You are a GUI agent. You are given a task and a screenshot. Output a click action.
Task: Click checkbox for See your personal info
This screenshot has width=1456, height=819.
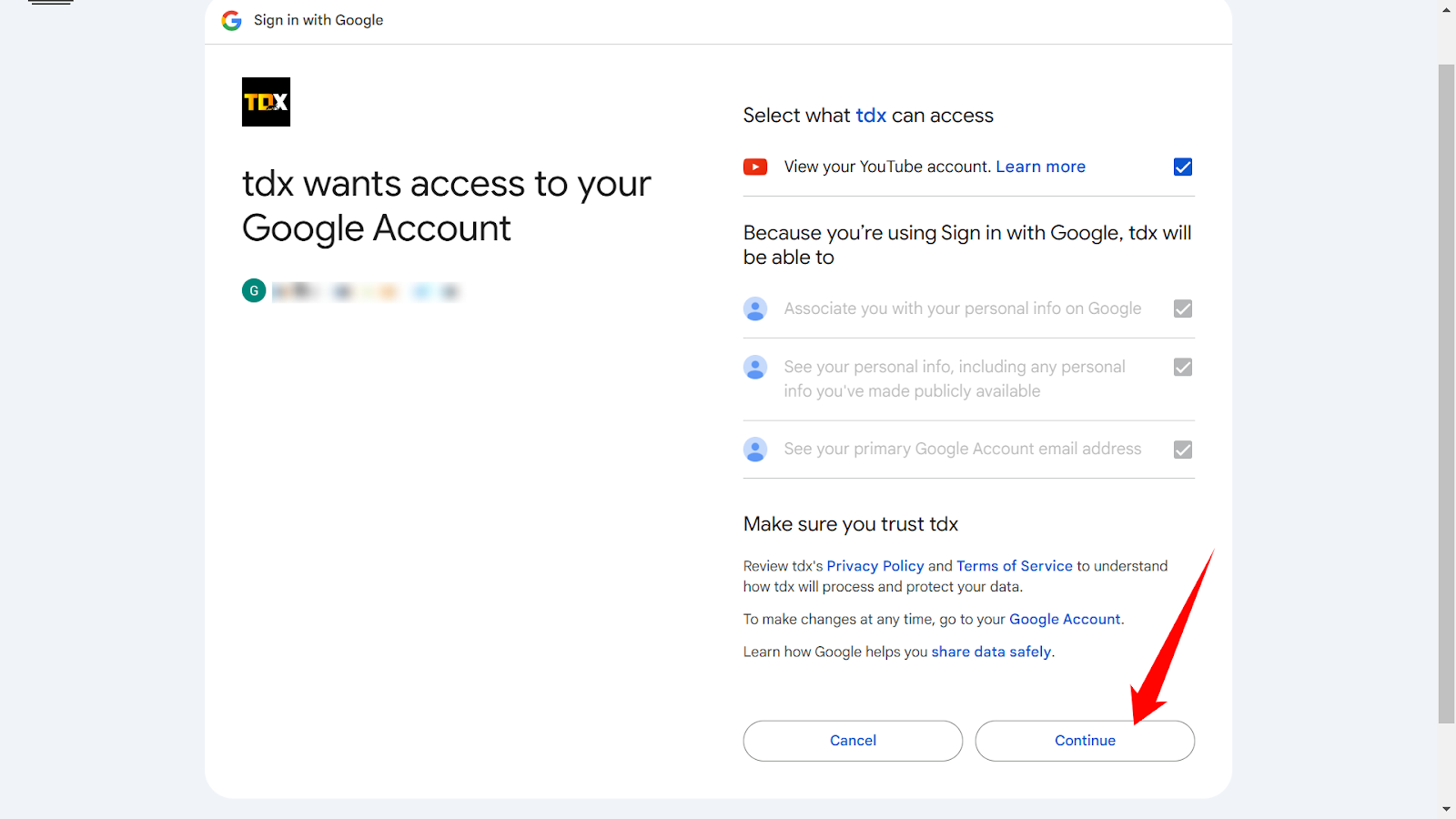coord(1183,367)
